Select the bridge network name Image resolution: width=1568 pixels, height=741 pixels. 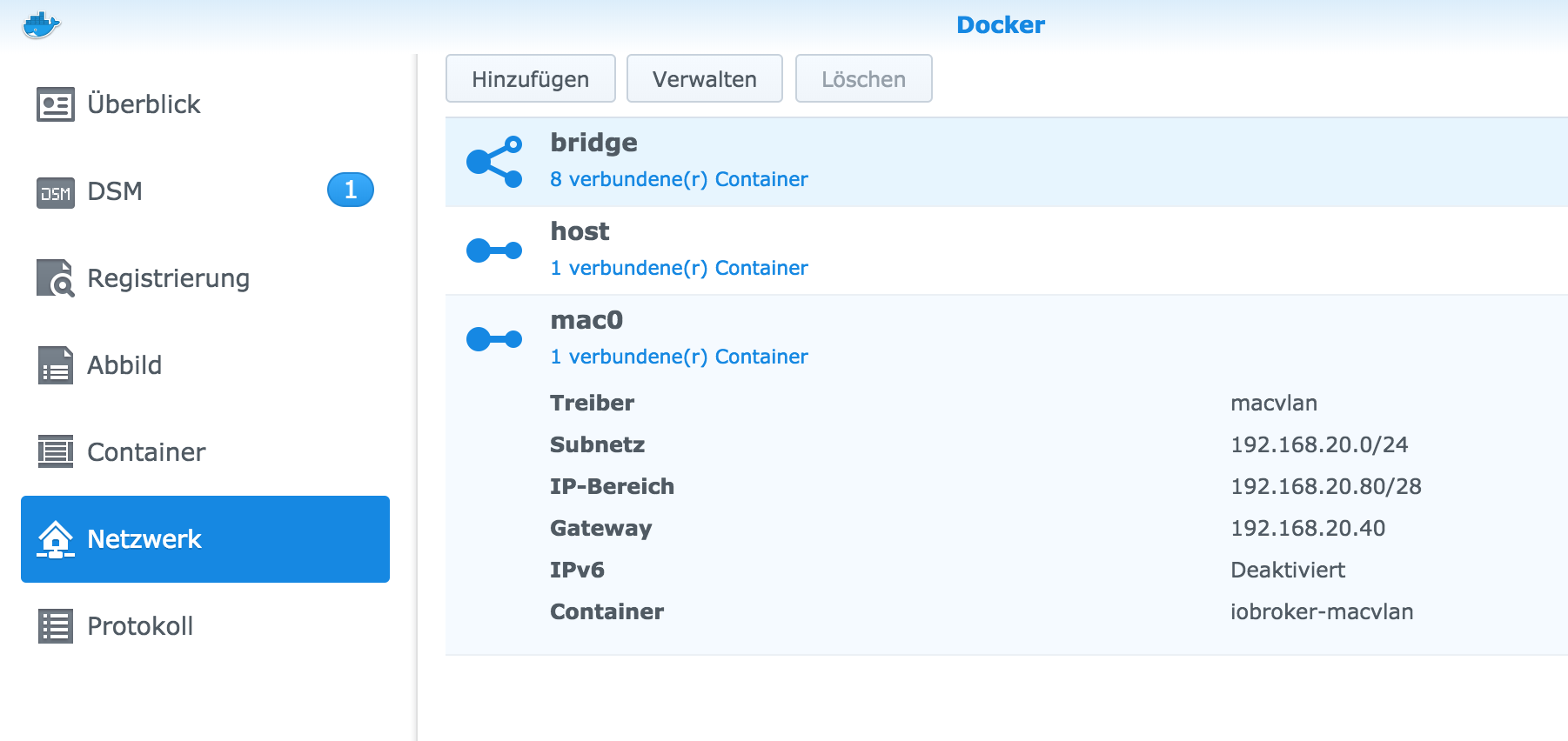click(x=593, y=143)
